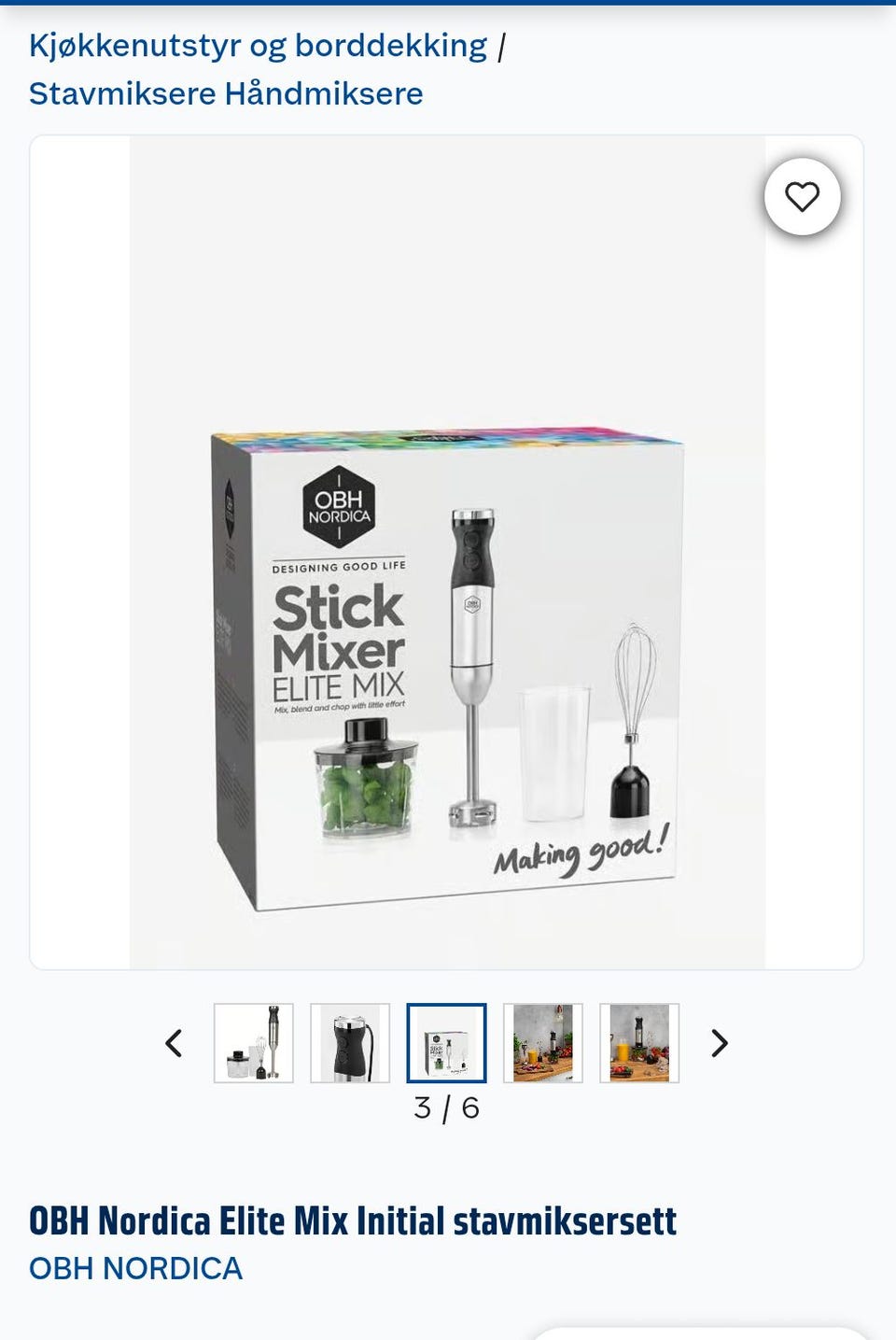Select fifth thumbnail with orange juice scene

639,1043
